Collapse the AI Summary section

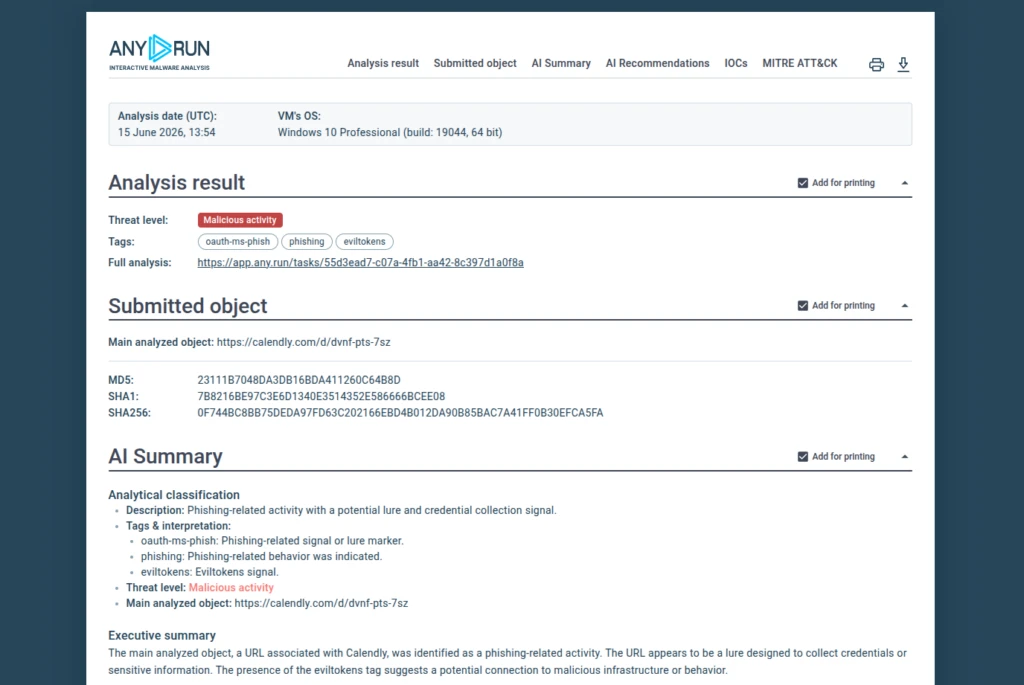pos(904,456)
